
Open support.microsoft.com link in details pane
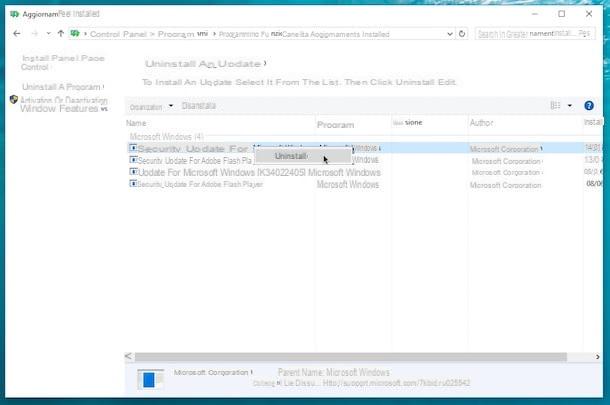(396, 383)
